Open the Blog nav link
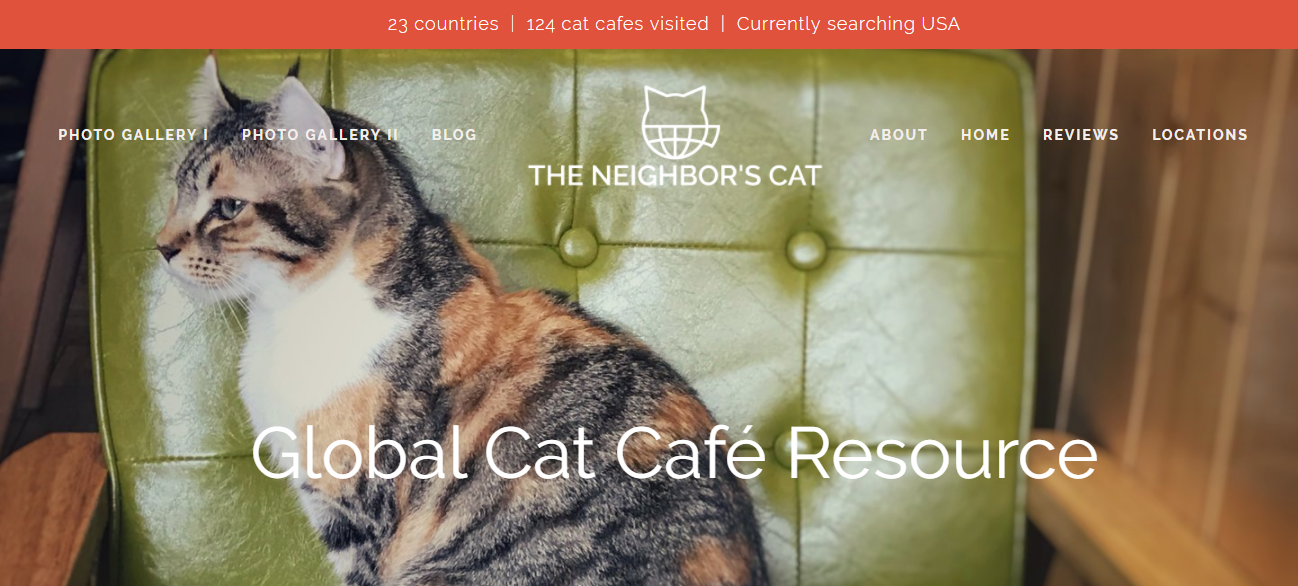This screenshot has height=586, width=1298. (x=454, y=135)
